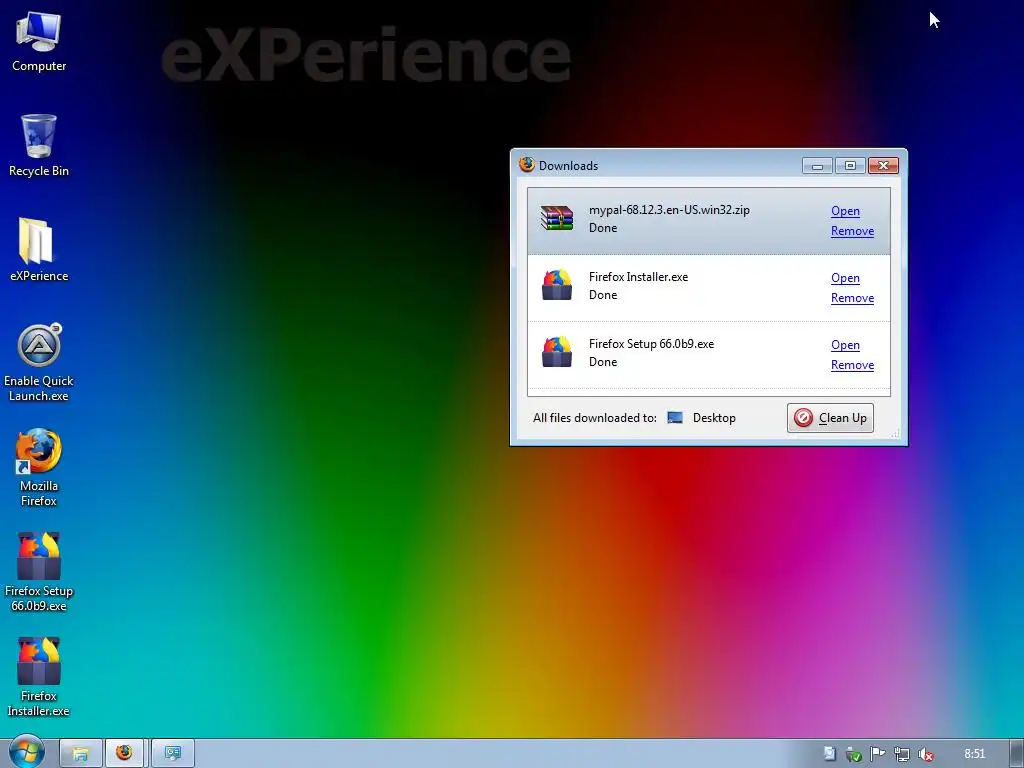This screenshot has height=768, width=1024.
Task: Open the mypal-68.12.3 zip download
Action: click(845, 211)
